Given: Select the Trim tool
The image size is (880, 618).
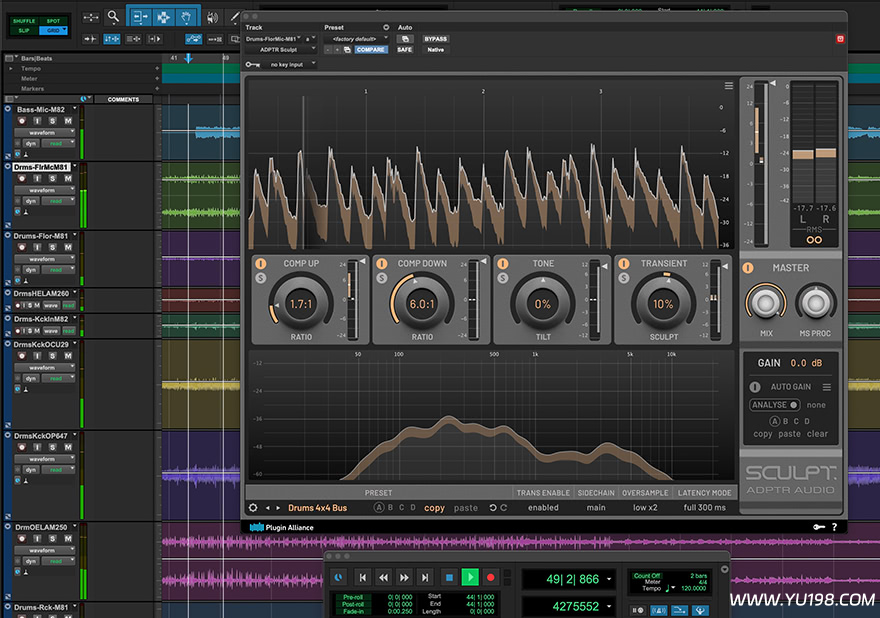Looking at the screenshot, I should coord(139,15).
